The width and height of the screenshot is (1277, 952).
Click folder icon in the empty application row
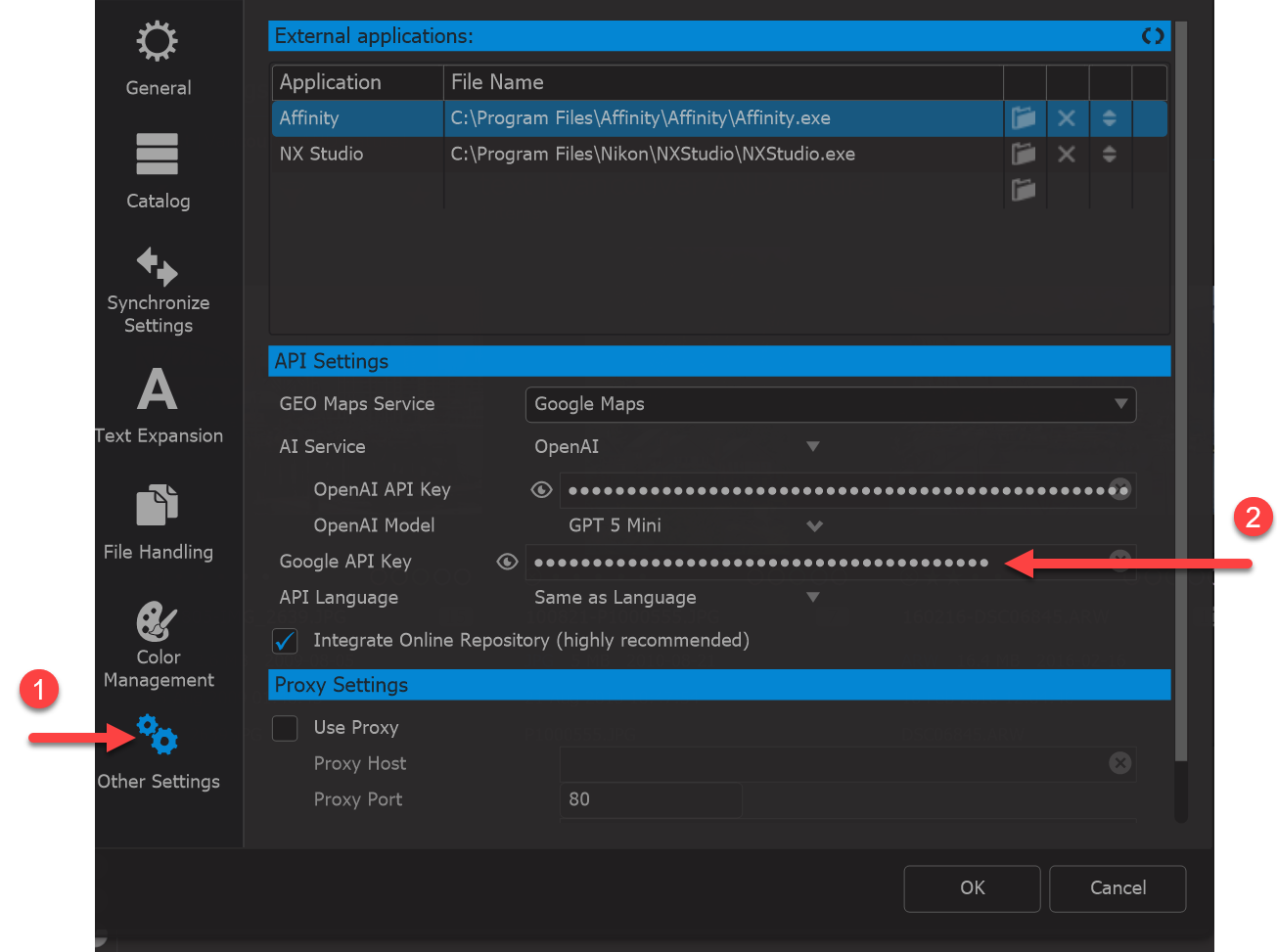[1024, 190]
